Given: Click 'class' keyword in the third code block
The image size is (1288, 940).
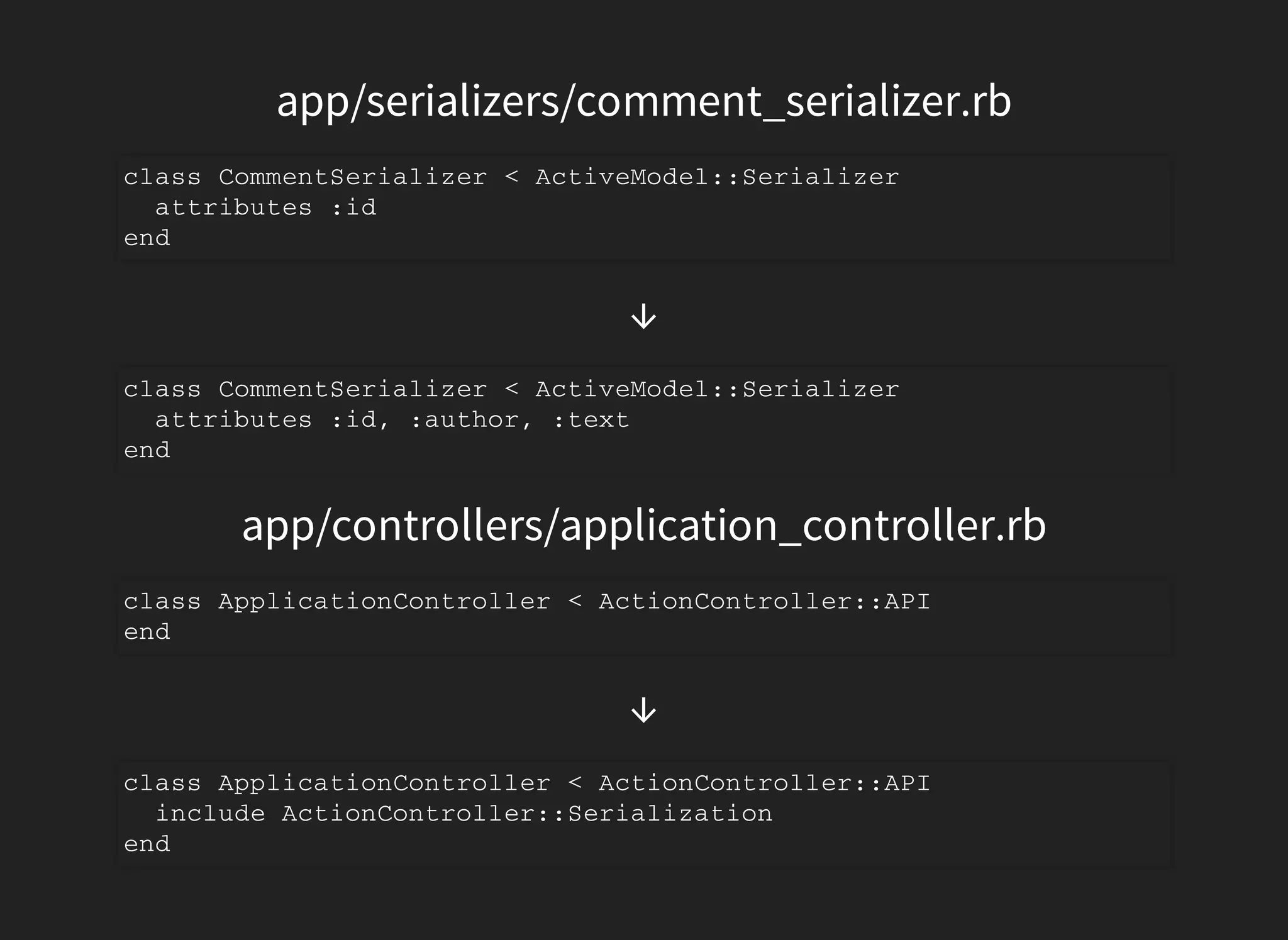Looking at the screenshot, I should (x=162, y=602).
